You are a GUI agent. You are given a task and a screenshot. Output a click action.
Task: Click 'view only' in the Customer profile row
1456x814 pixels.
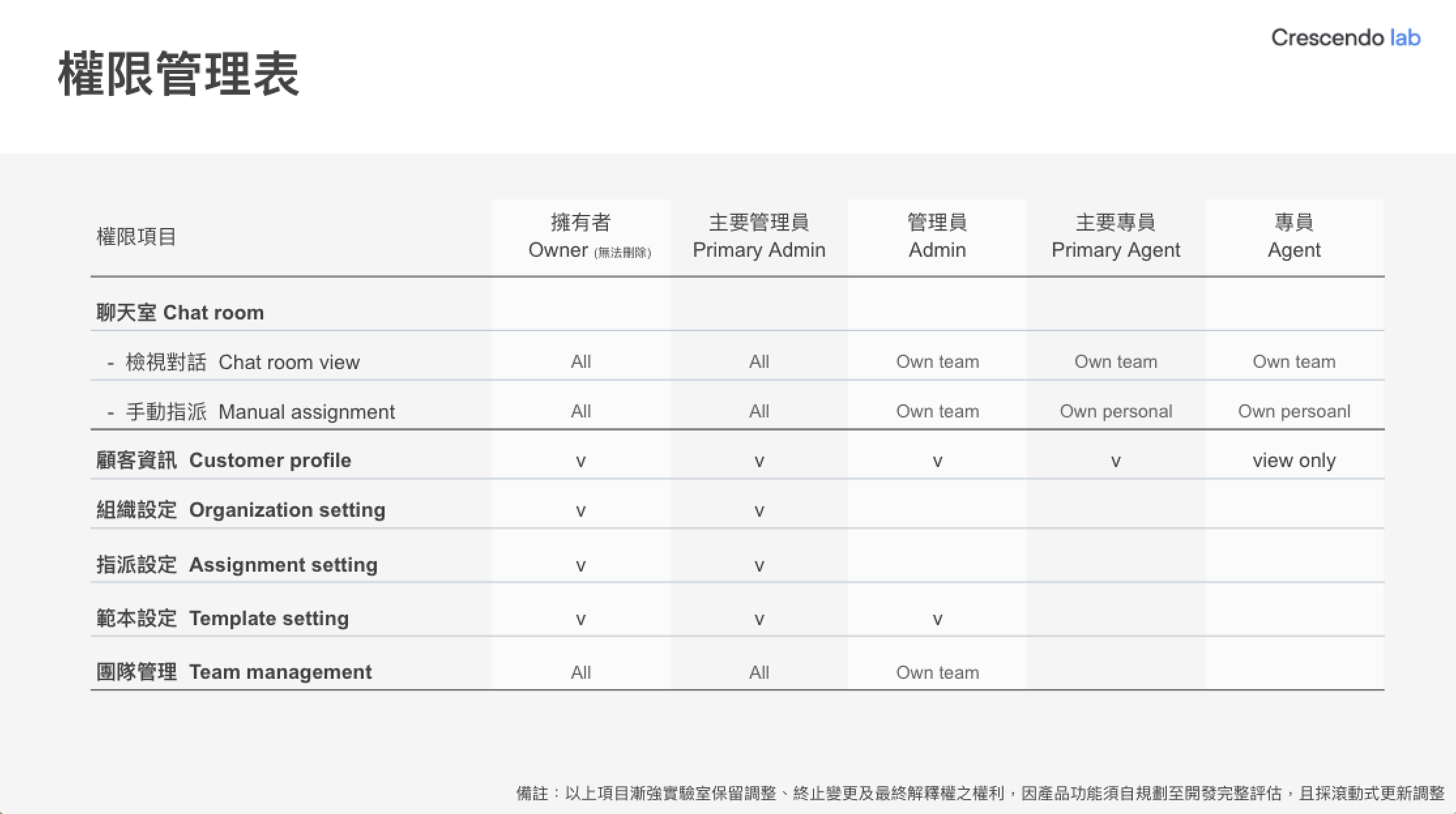pyautogui.click(x=1293, y=461)
